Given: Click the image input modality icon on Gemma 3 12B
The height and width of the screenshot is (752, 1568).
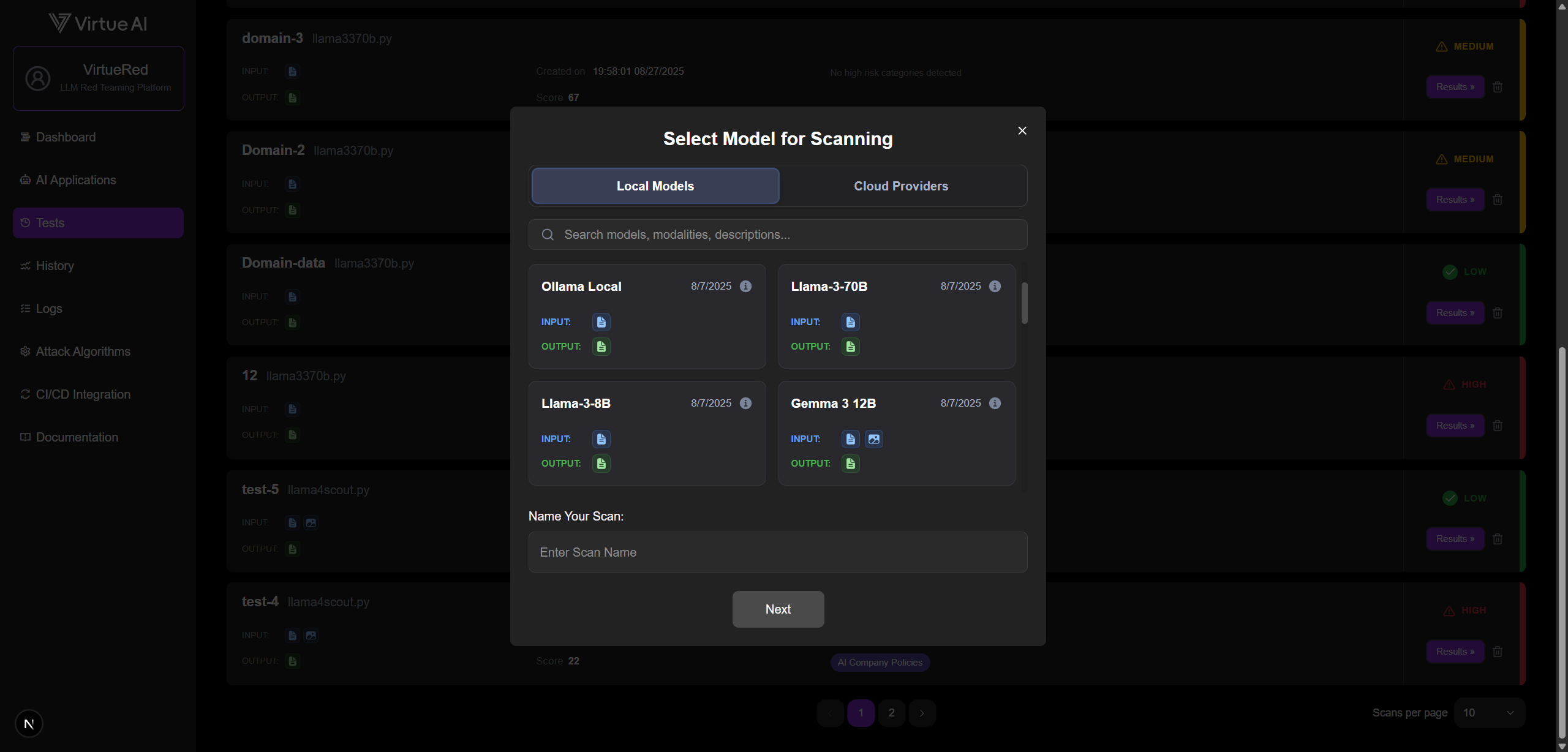Looking at the screenshot, I should [873, 438].
